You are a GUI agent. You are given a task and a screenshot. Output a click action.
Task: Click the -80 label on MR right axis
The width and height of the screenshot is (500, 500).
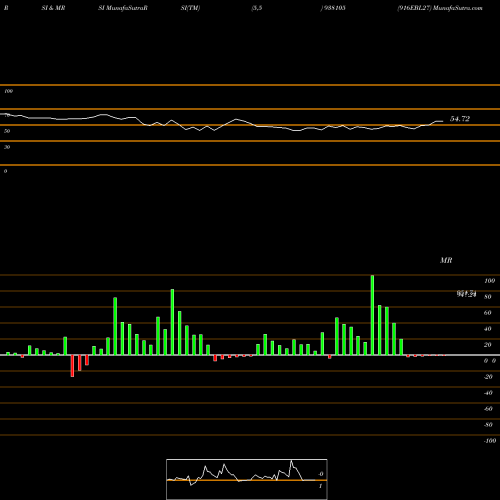[488, 425]
